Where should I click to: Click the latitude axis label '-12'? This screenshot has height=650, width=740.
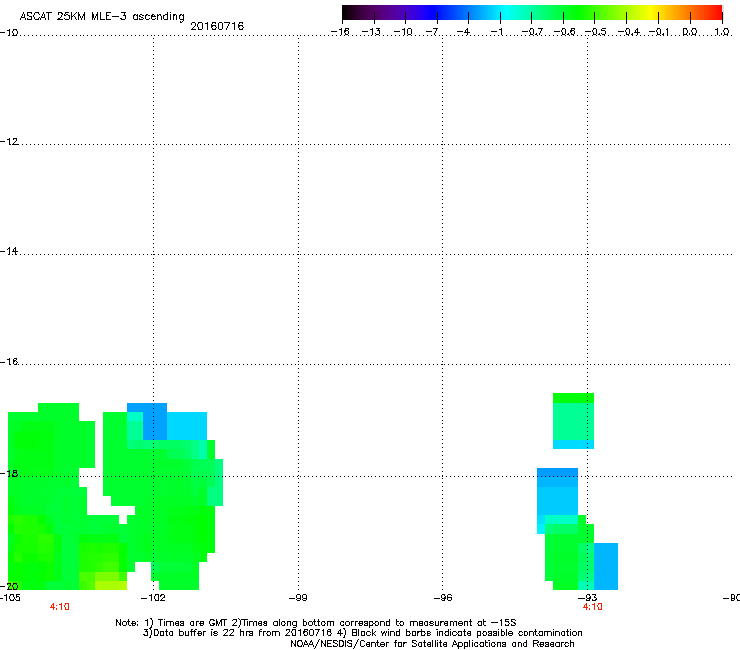coord(9,141)
